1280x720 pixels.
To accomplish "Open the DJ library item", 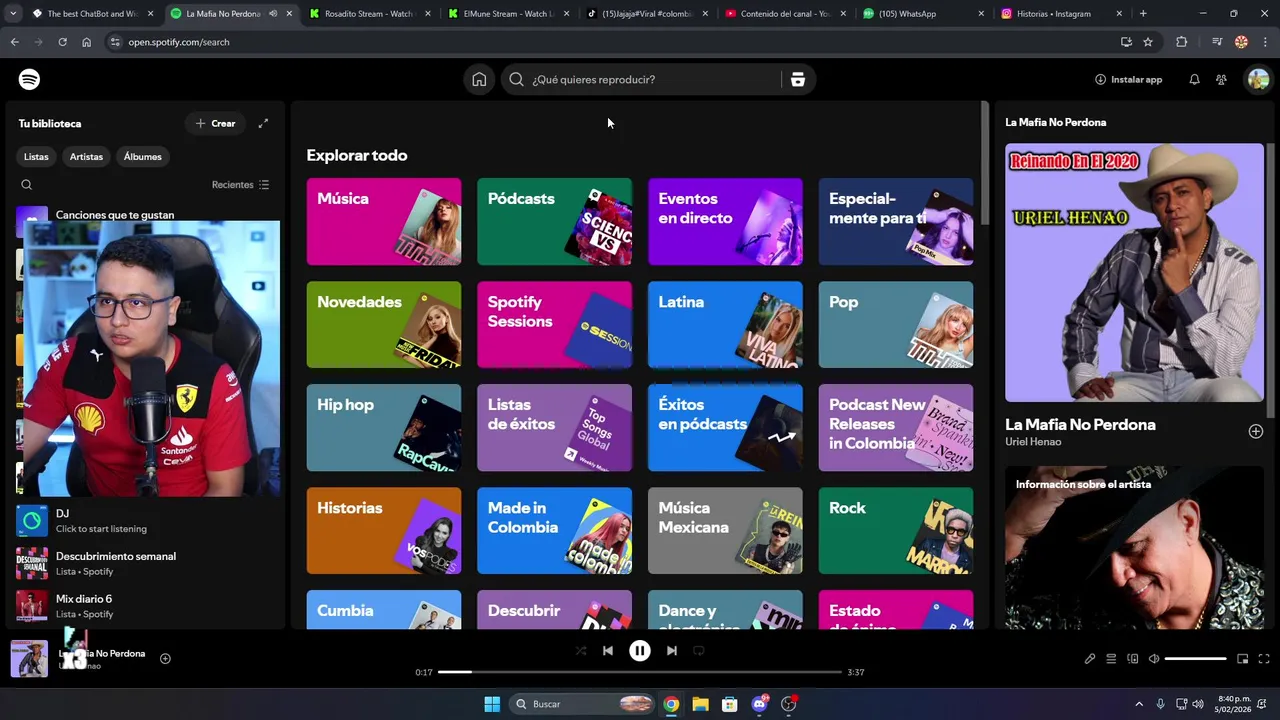I will tap(145, 520).
